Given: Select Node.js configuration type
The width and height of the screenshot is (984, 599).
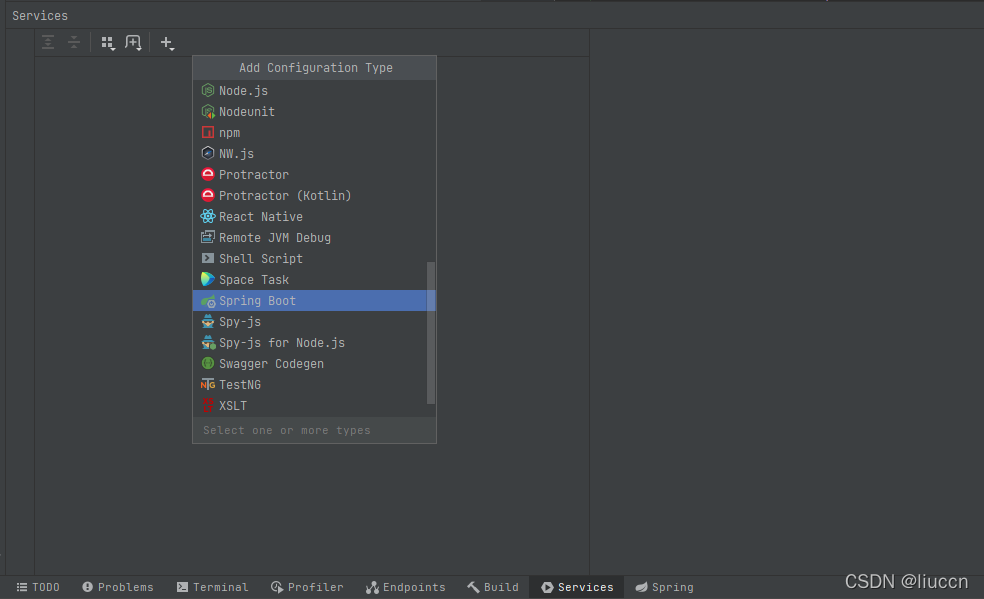Looking at the screenshot, I should coord(314,91).
